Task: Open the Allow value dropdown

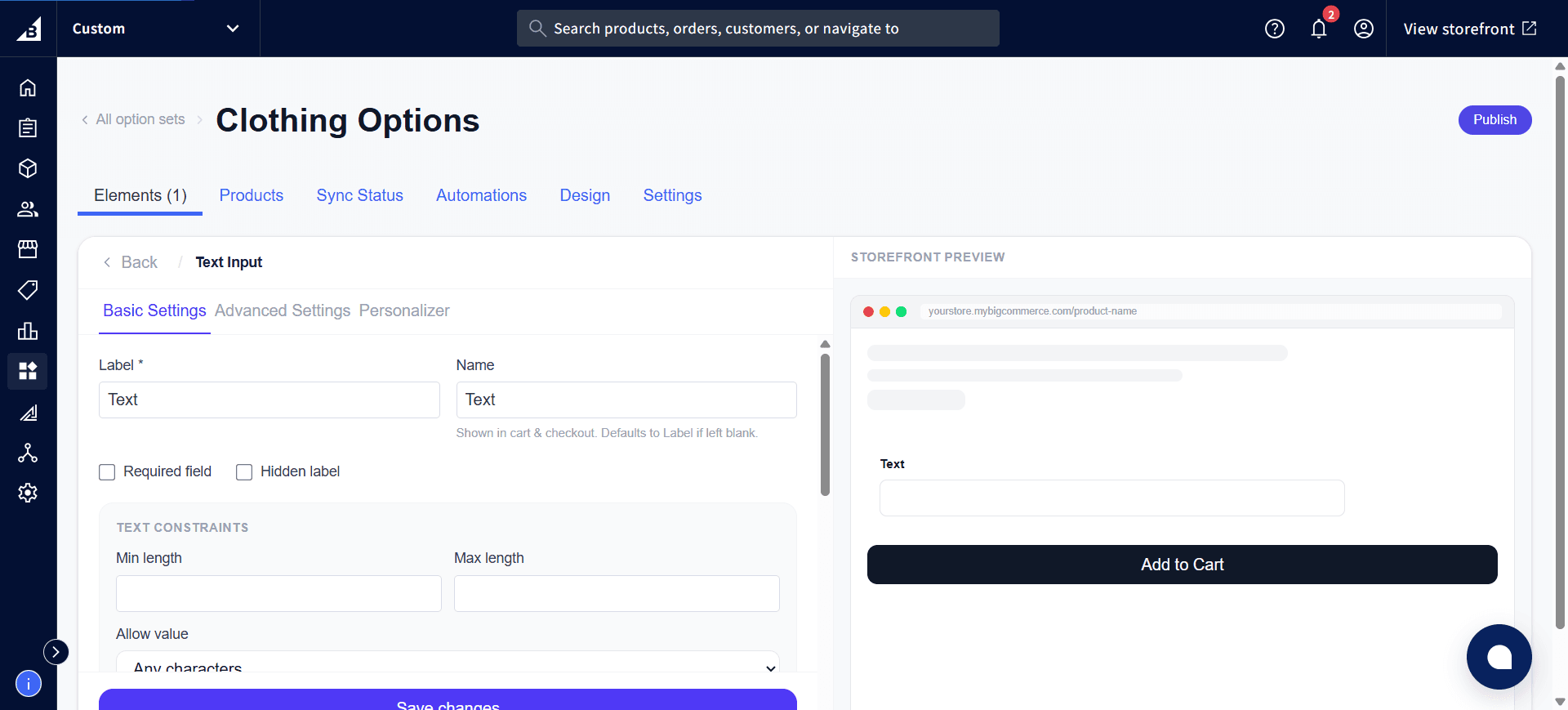Action: coord(448,663)
